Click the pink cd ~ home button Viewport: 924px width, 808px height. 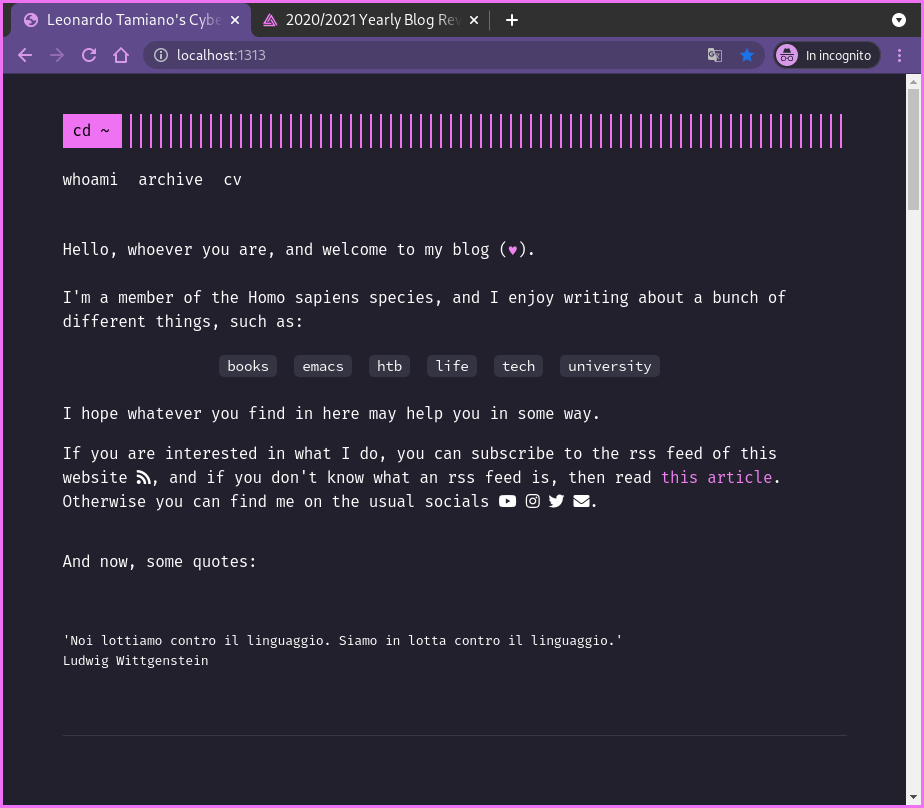pos(93,131)
